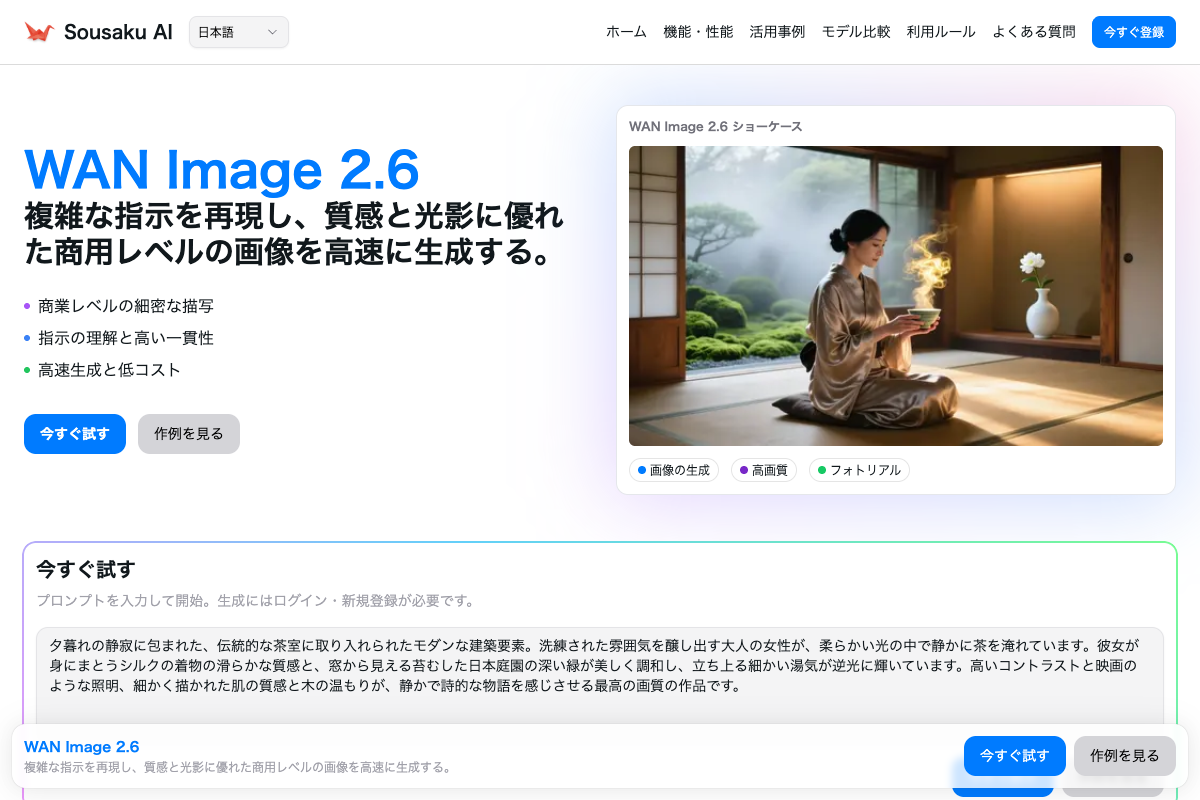This screenshot has width=1200, height=800.
Task: Click WAN Image 2.6 title in sticky bar
Action: click(x=81, y=747)
